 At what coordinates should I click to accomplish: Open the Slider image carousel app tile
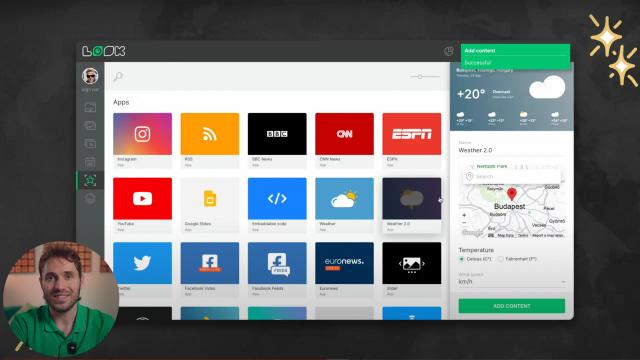412,269
